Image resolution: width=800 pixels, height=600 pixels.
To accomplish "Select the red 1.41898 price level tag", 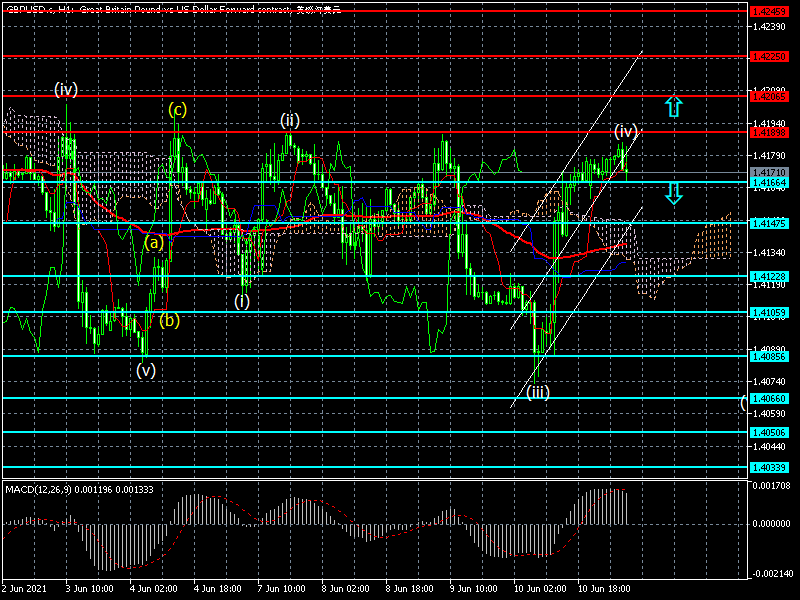I will click(x=769, y=132).
